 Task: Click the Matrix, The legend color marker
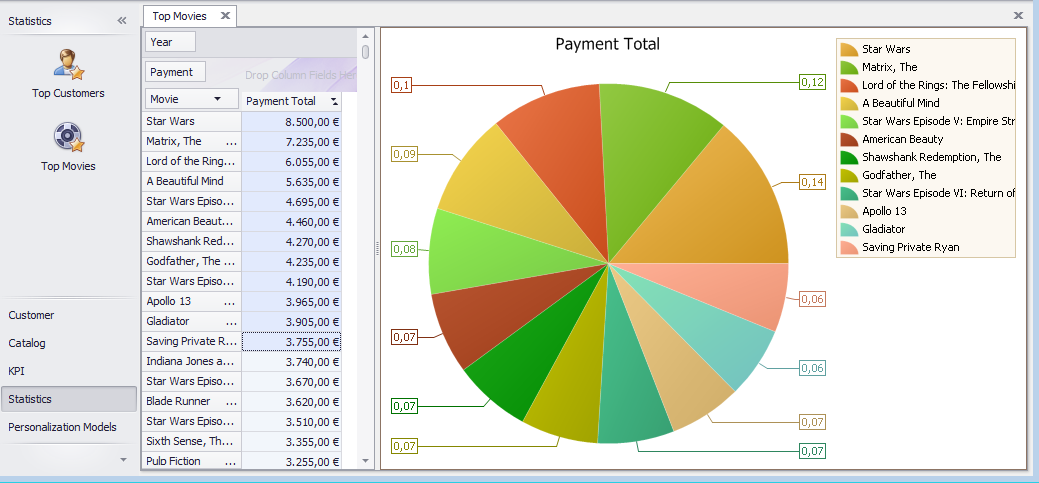[849, 67]
